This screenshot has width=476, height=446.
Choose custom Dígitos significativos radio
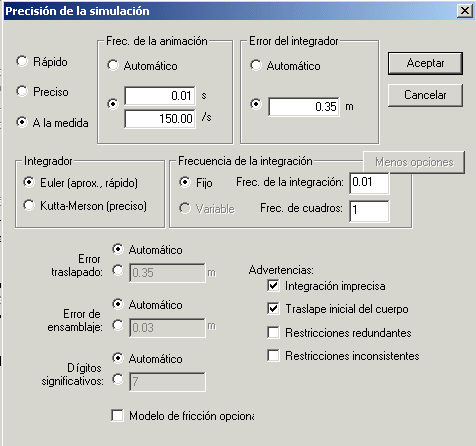tap(118, 379)
